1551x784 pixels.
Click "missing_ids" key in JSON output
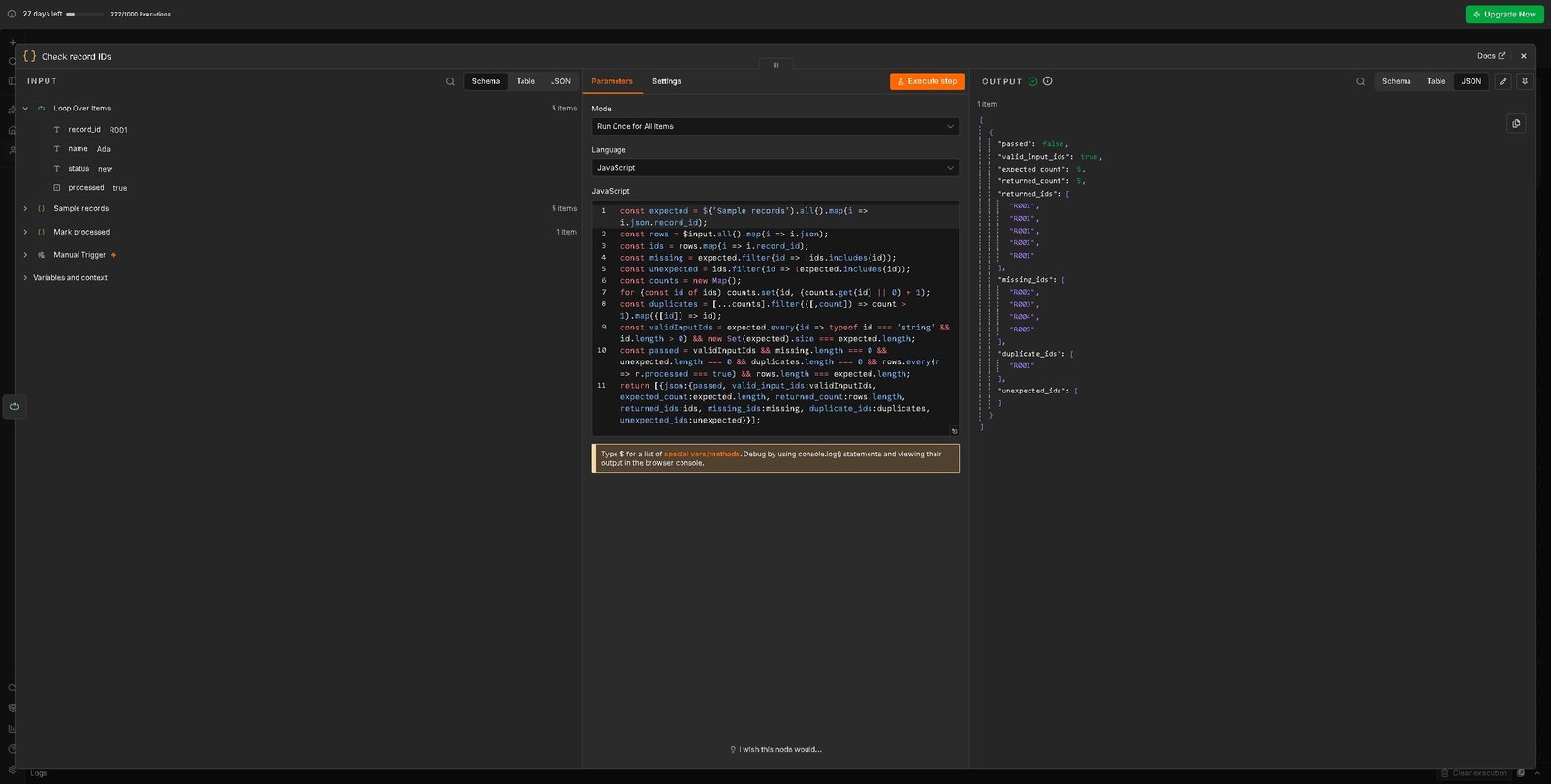point(1028,280)
